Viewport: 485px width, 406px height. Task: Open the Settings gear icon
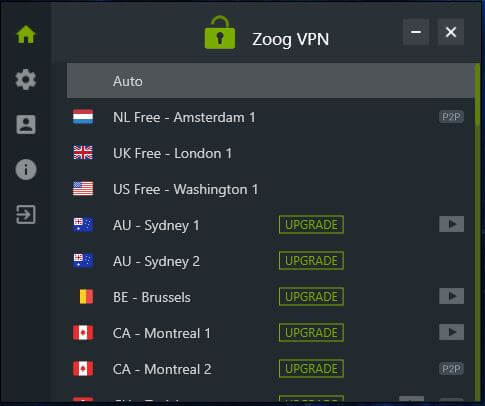point(26,80)
